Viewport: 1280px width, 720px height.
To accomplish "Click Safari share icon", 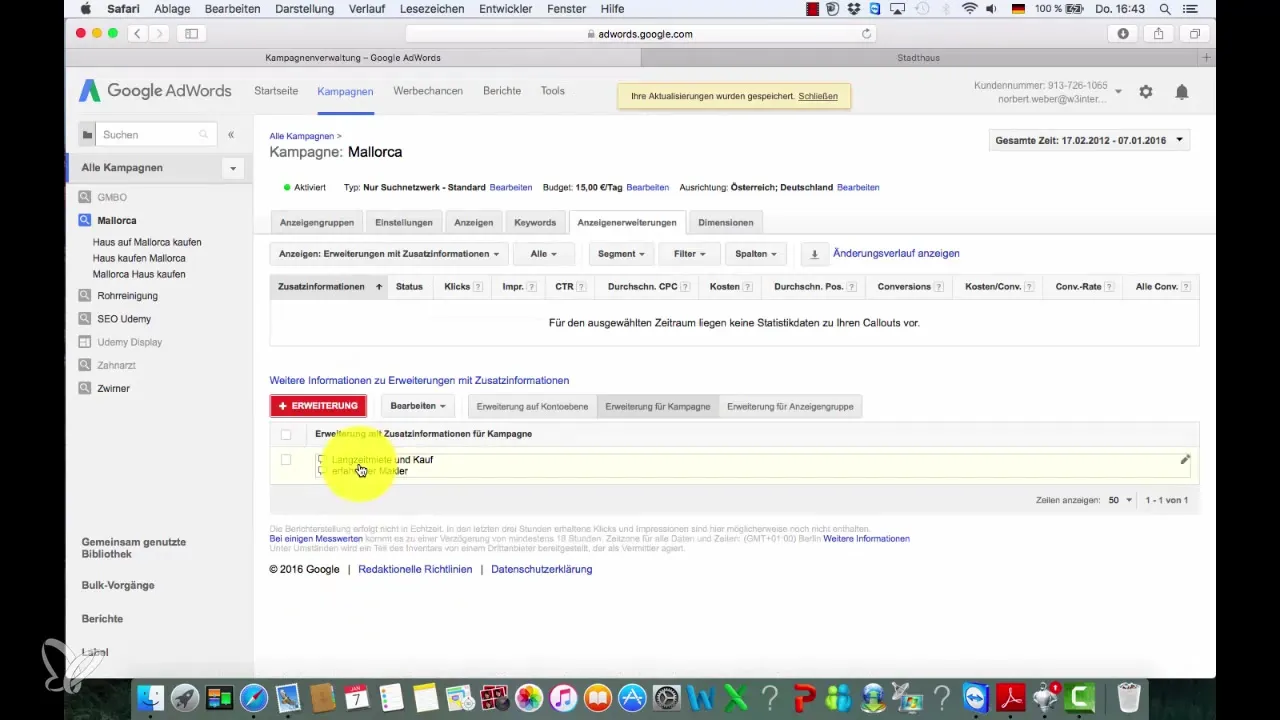I will tap(1158, 33).
